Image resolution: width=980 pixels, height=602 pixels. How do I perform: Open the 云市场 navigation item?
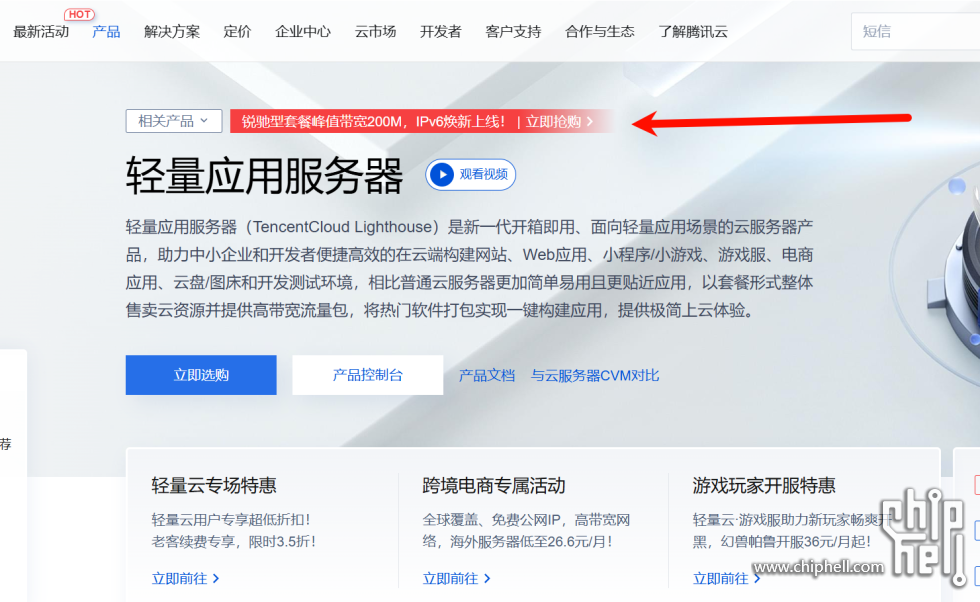coord(376,32)
